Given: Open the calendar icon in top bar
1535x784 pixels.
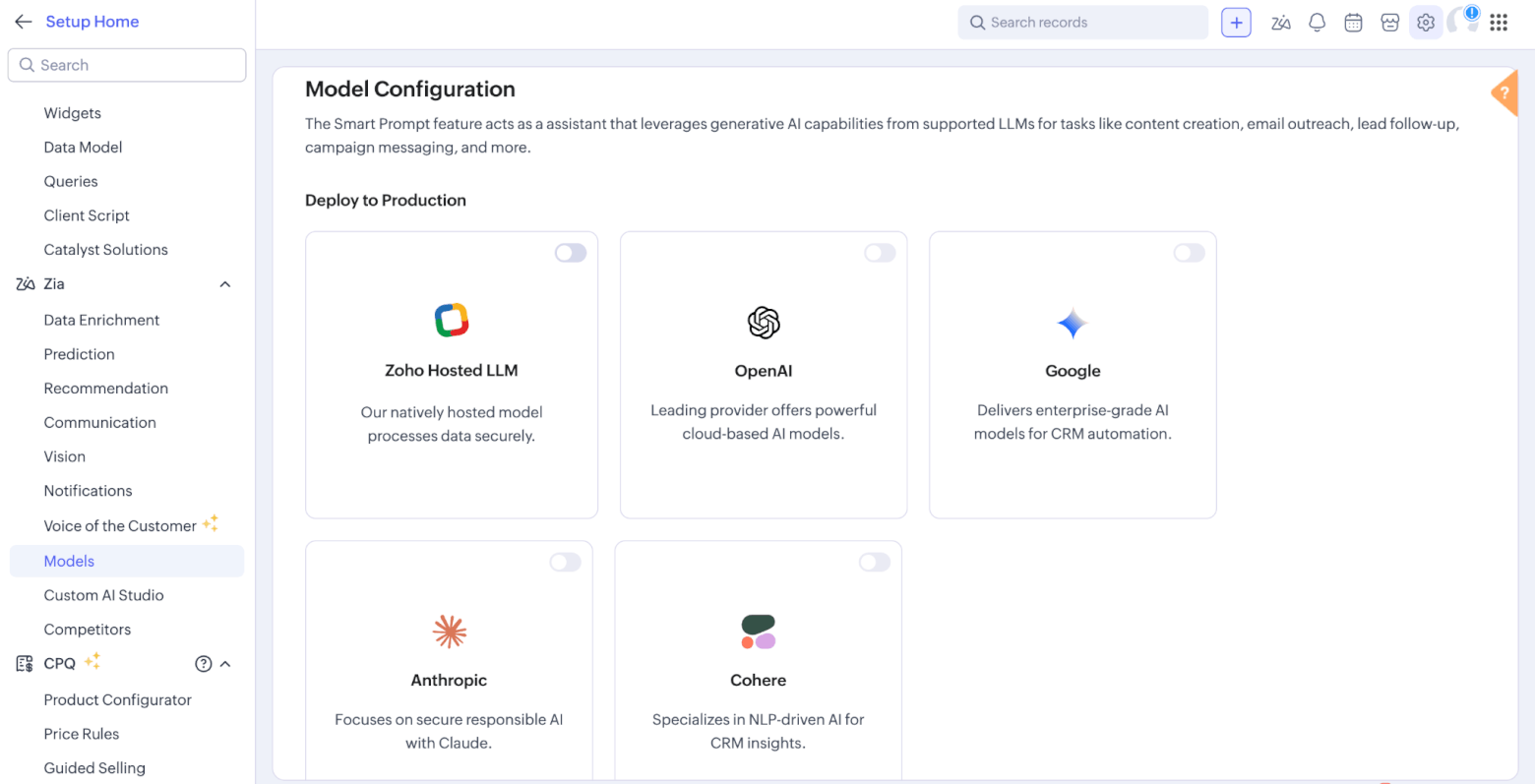Looking at the screenshot, I should [x=1353, y=23].
